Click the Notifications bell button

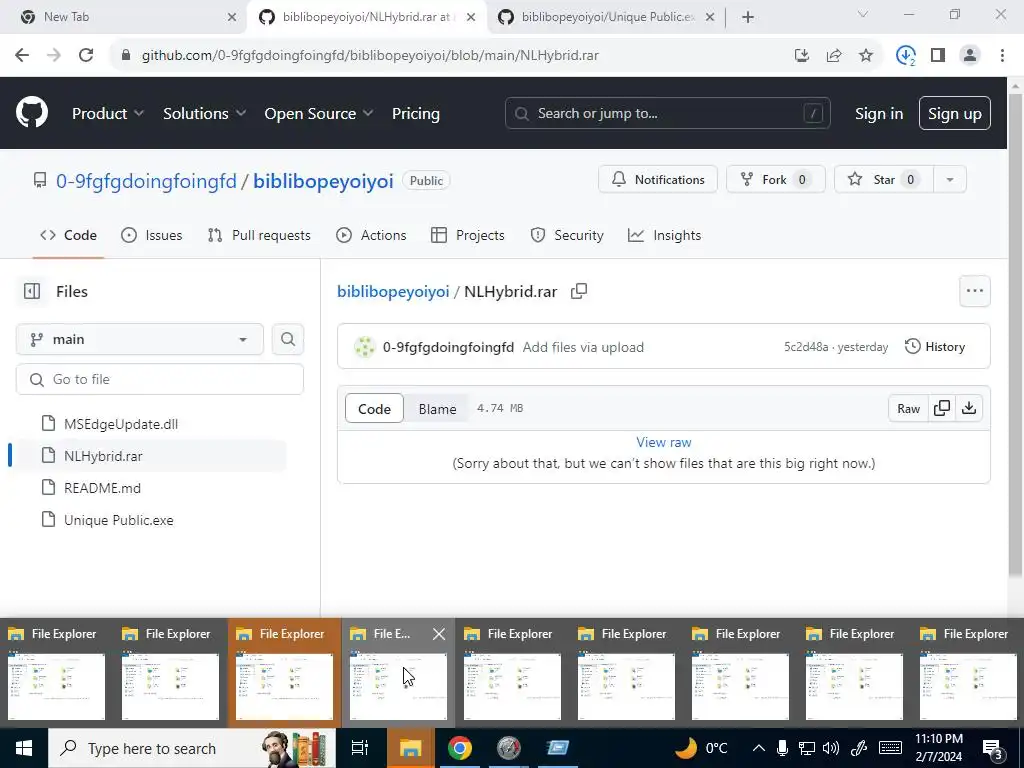coord(658,180)
